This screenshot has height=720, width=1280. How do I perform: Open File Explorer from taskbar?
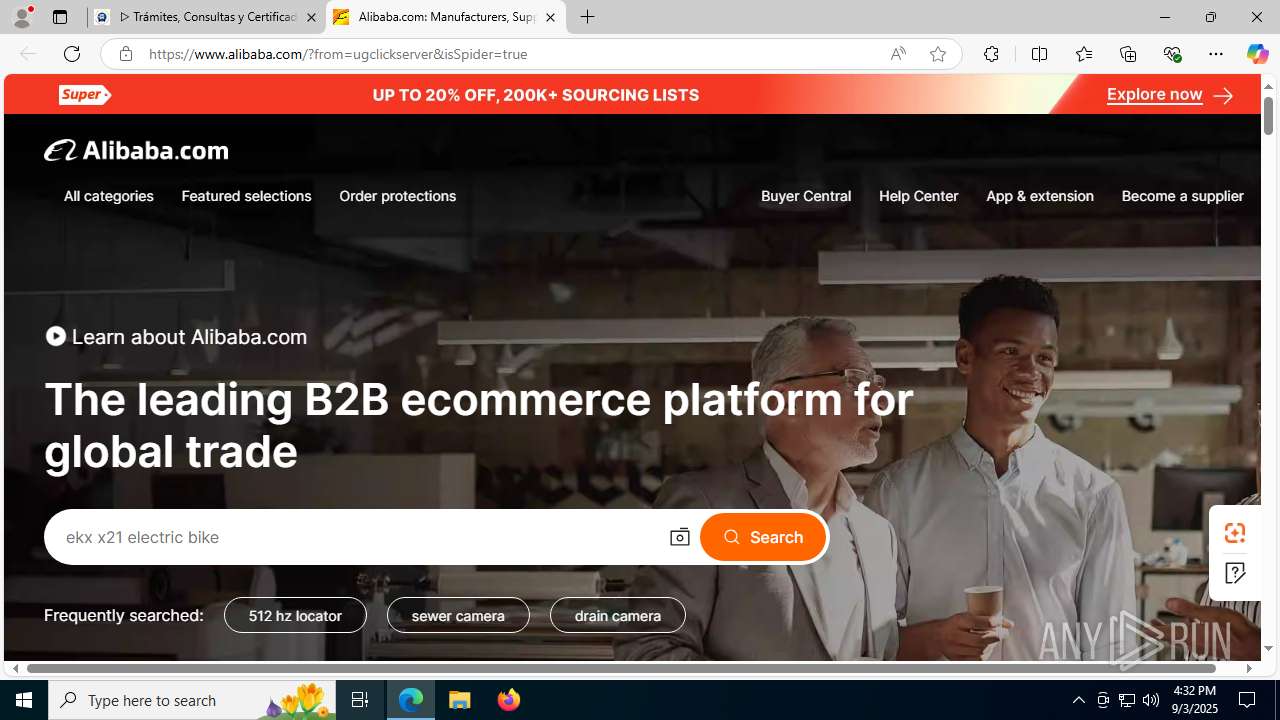tap(460, 700)
